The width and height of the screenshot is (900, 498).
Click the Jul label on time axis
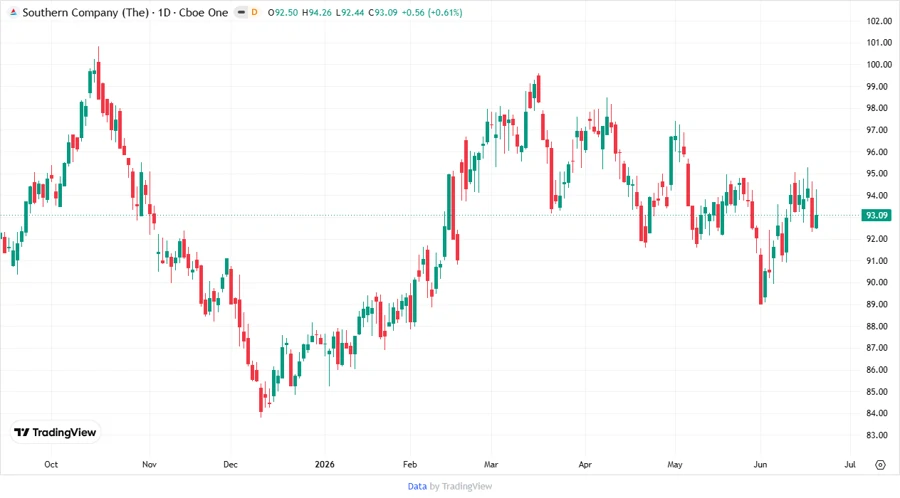(850, 464)
